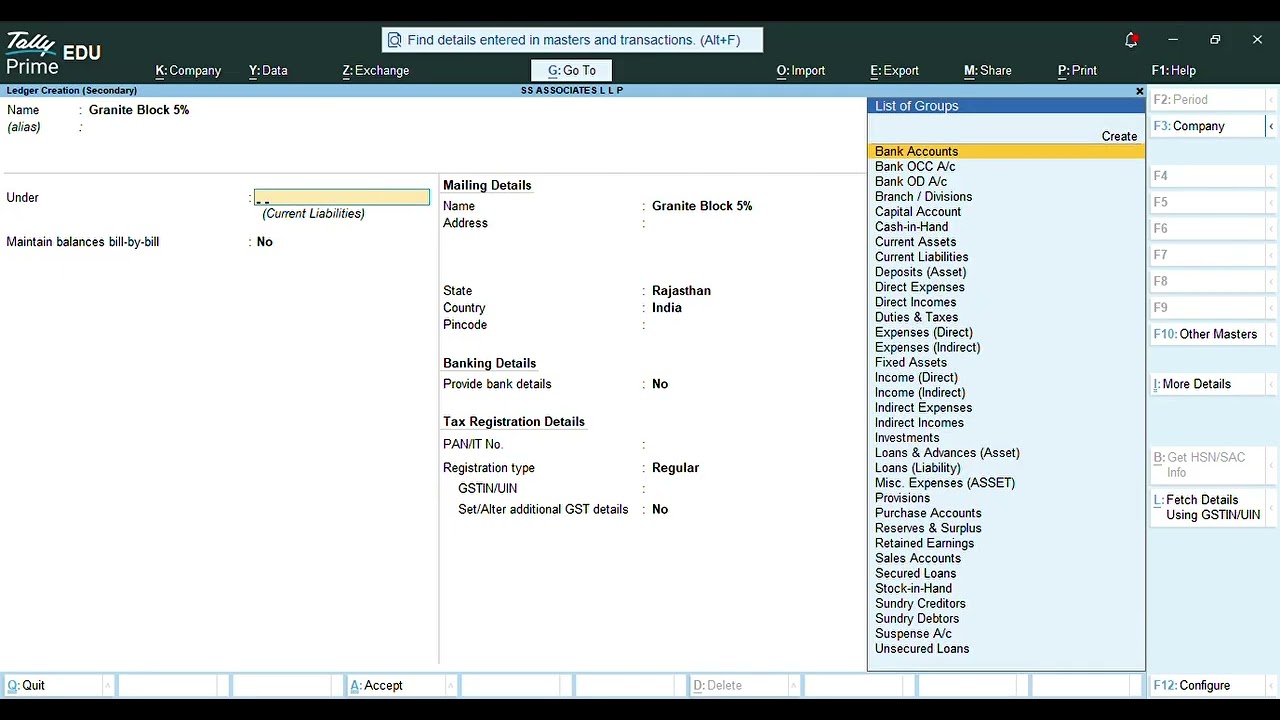Open the O: Import menu

(x=801, y=71)
